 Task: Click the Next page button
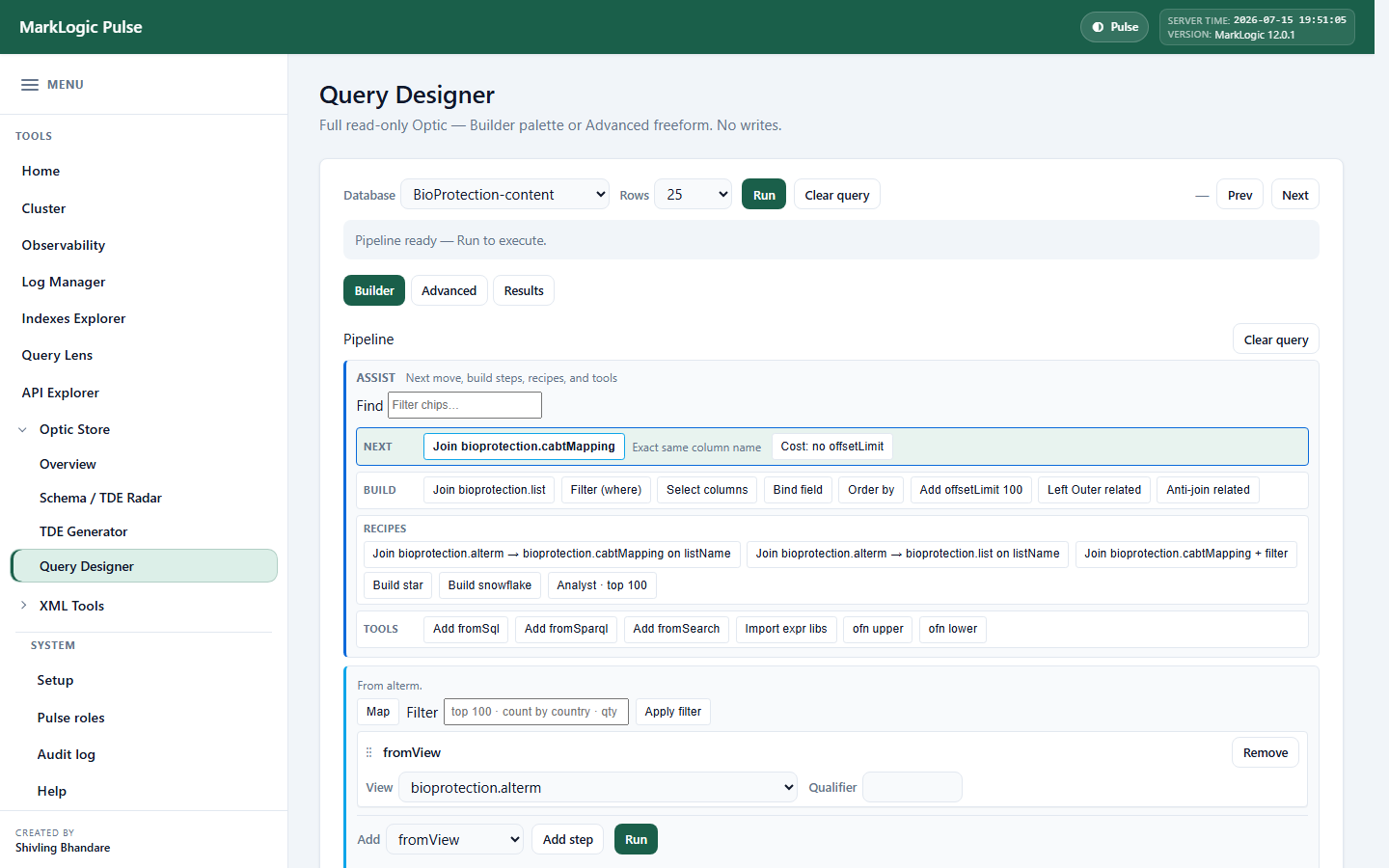point(1295,195)
